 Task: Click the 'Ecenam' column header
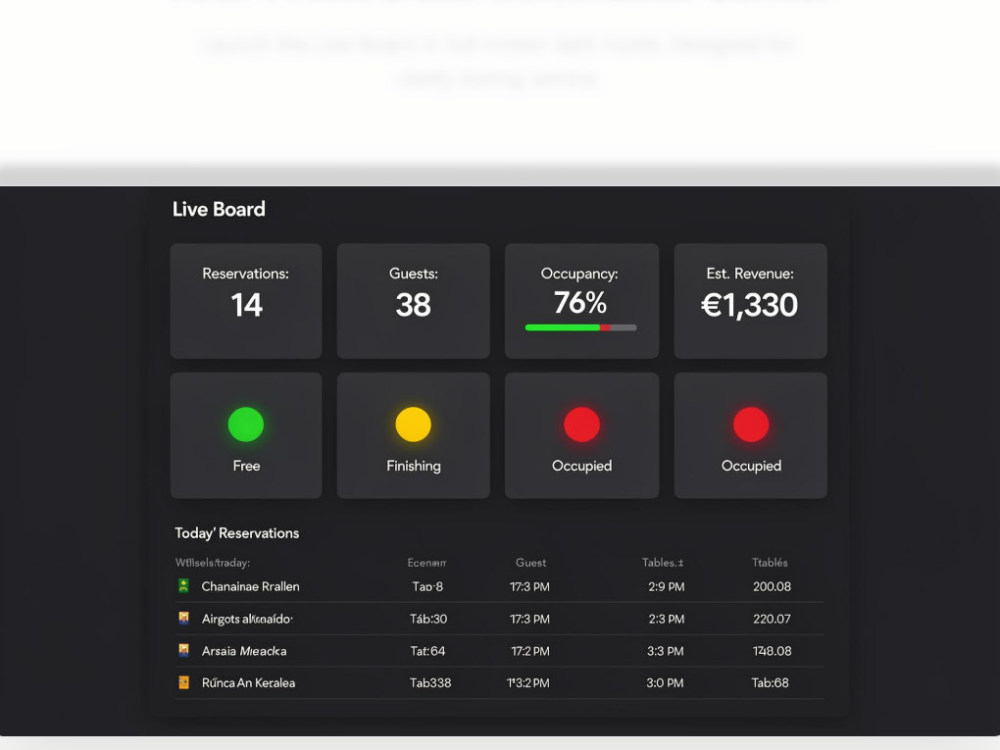pos(427,562)
